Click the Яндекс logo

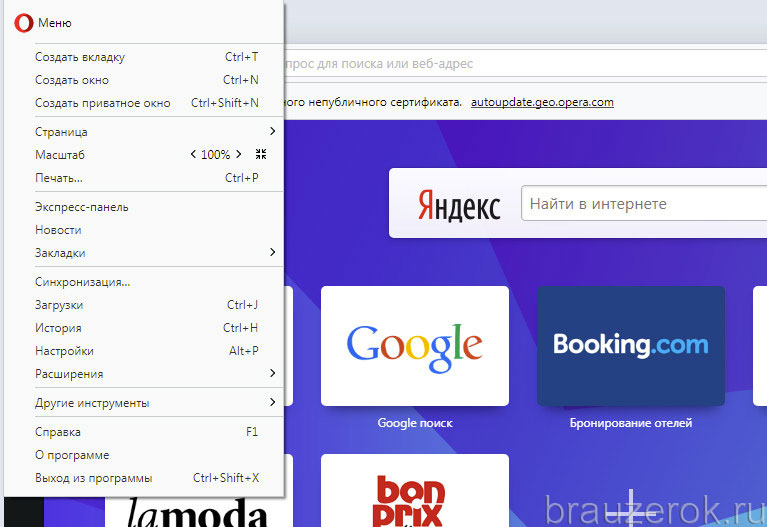pyautogui.click(x=459, y=206)
